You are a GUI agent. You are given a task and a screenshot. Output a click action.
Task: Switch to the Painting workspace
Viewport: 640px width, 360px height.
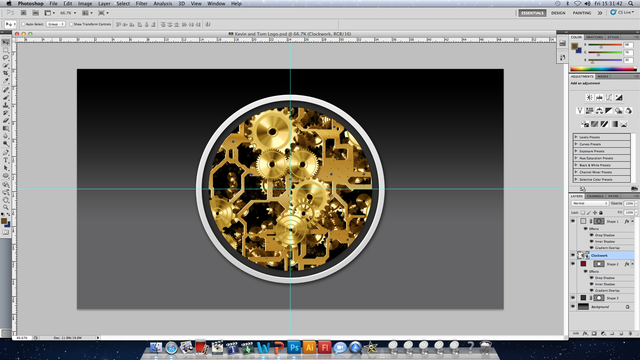582,13
